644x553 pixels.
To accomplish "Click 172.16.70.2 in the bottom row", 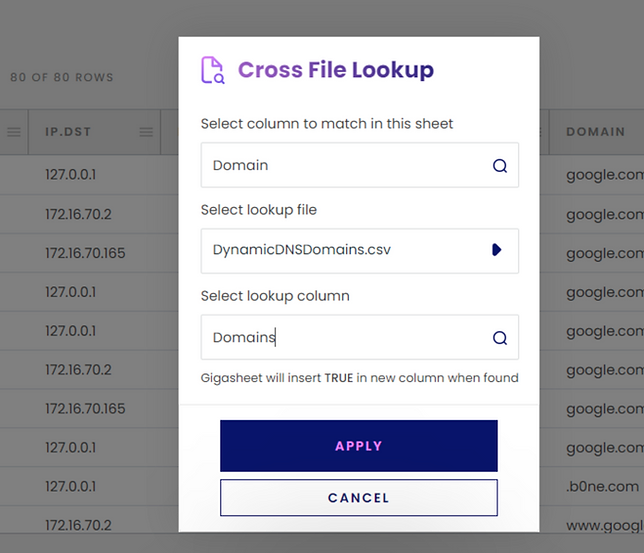I will coord(78,526).
